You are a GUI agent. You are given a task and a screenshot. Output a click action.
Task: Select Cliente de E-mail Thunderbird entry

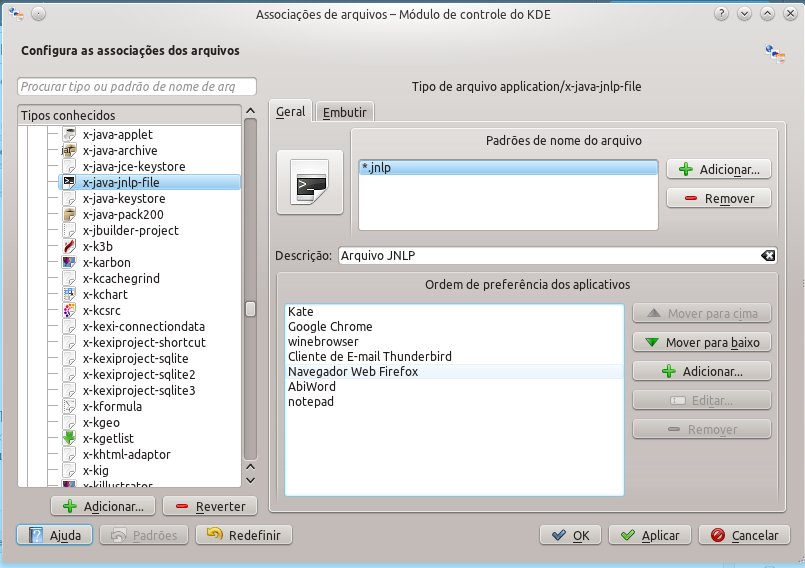pyautogui.click(x=454, y=356)
